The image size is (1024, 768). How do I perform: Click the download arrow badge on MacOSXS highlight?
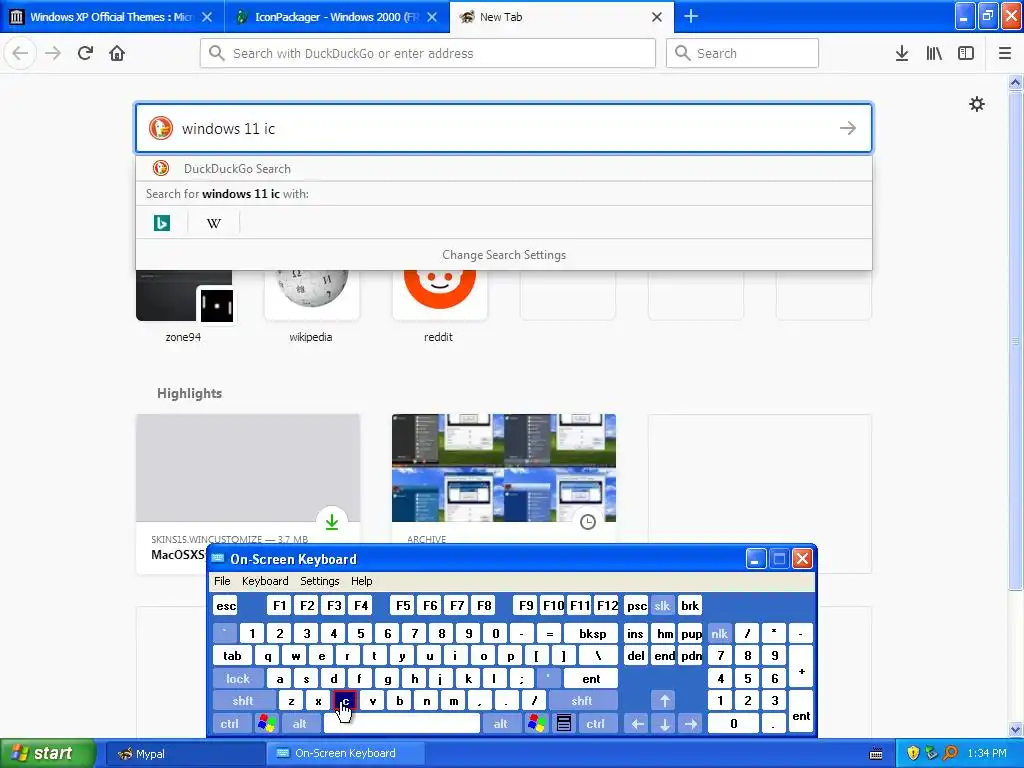332,521
